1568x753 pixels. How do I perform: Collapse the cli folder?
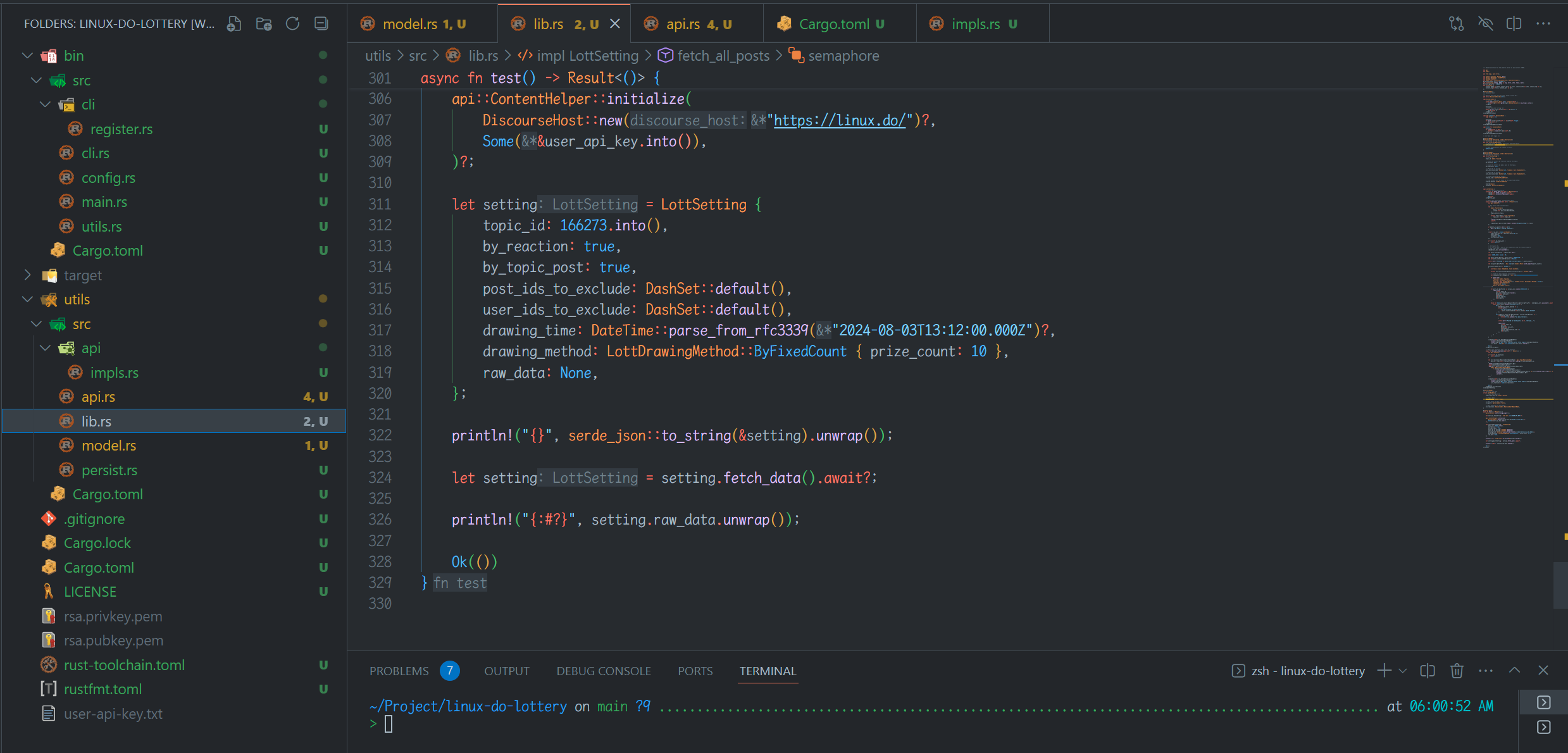(x=46, y=104)
